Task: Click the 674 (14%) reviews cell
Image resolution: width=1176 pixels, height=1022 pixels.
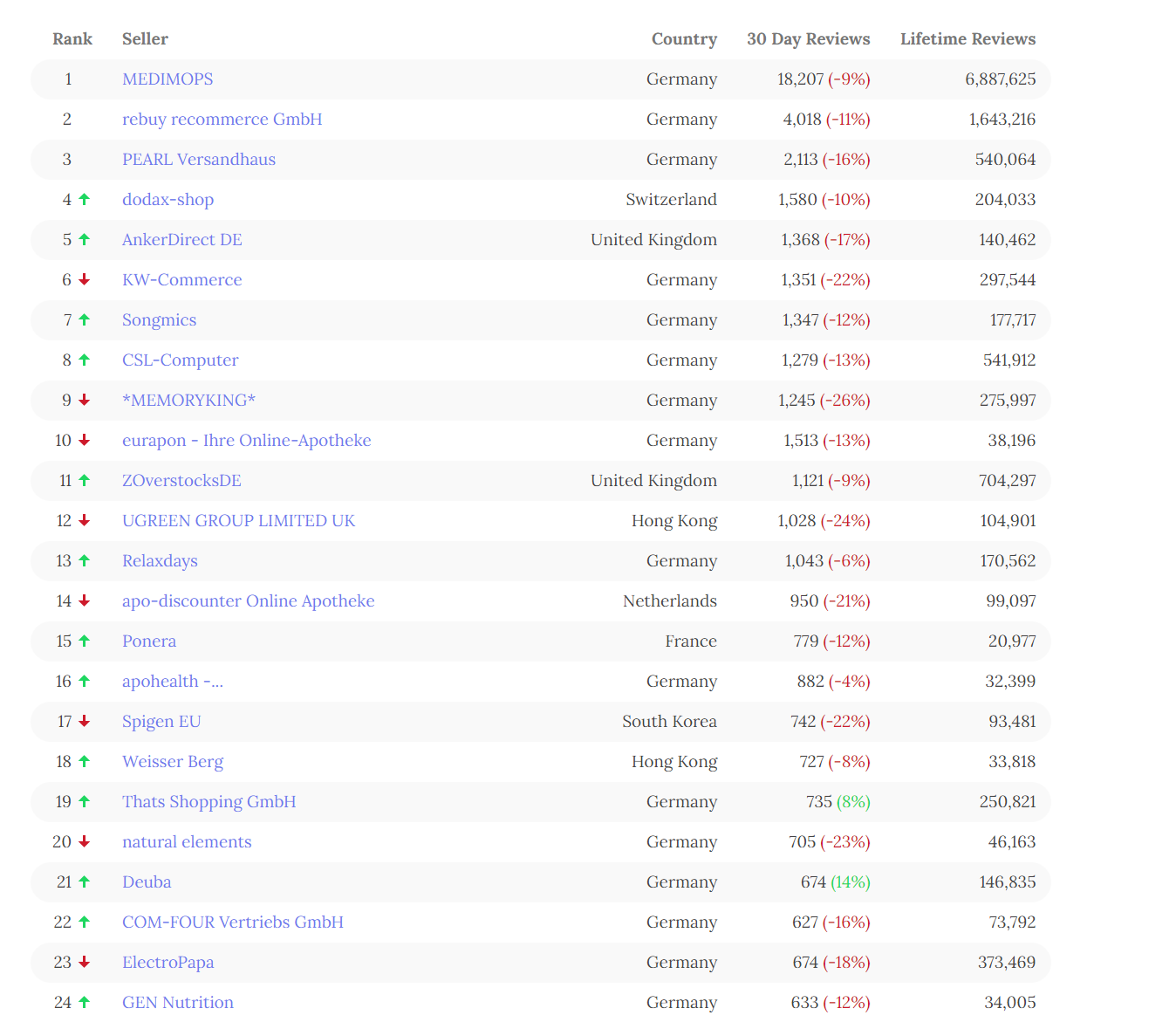Action: click(836, 882)
